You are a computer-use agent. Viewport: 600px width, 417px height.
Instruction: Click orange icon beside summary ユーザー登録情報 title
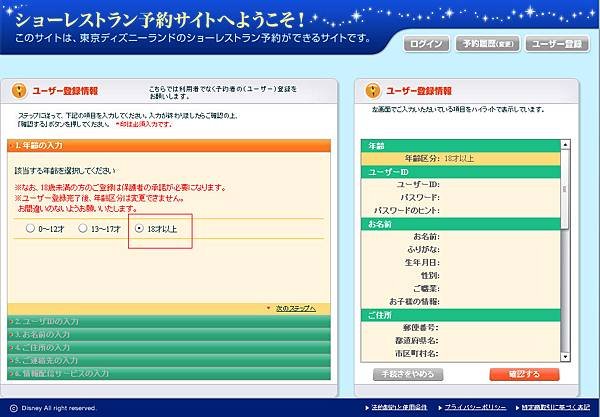pyautogui.click(x=373, y=91)
